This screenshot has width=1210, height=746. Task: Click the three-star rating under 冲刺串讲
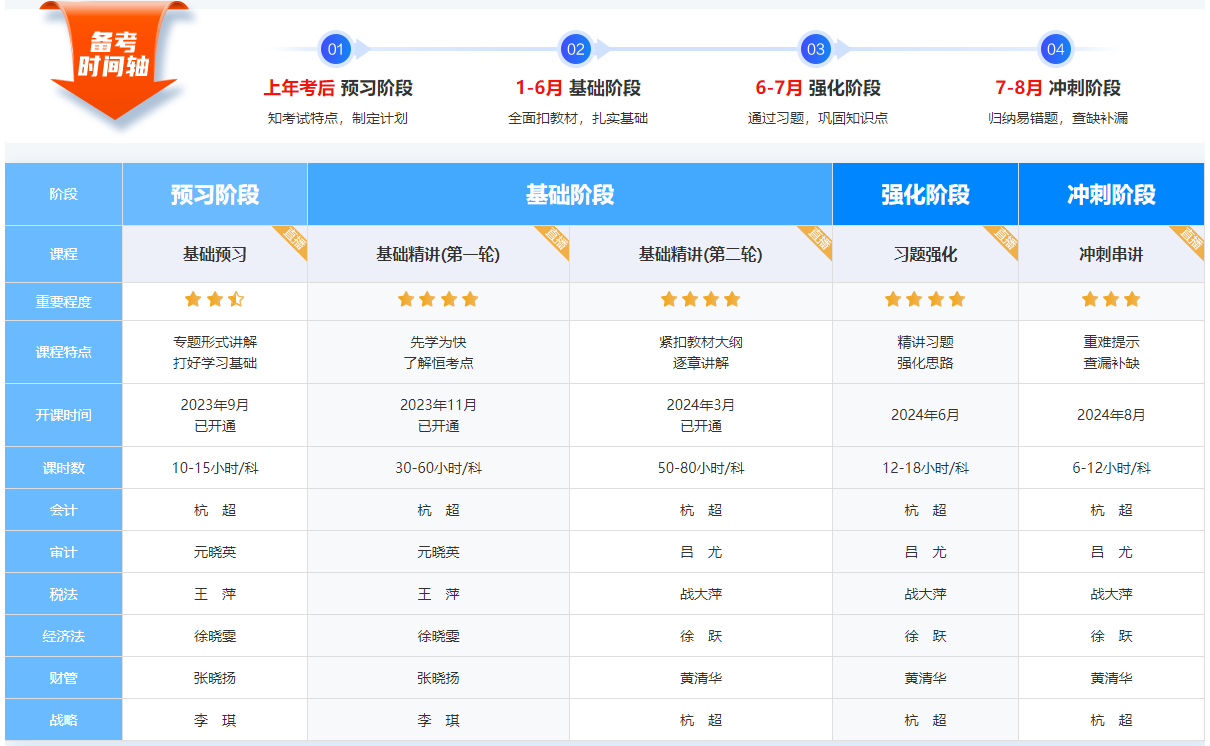pyautogui.click(x=1111, y=299)
